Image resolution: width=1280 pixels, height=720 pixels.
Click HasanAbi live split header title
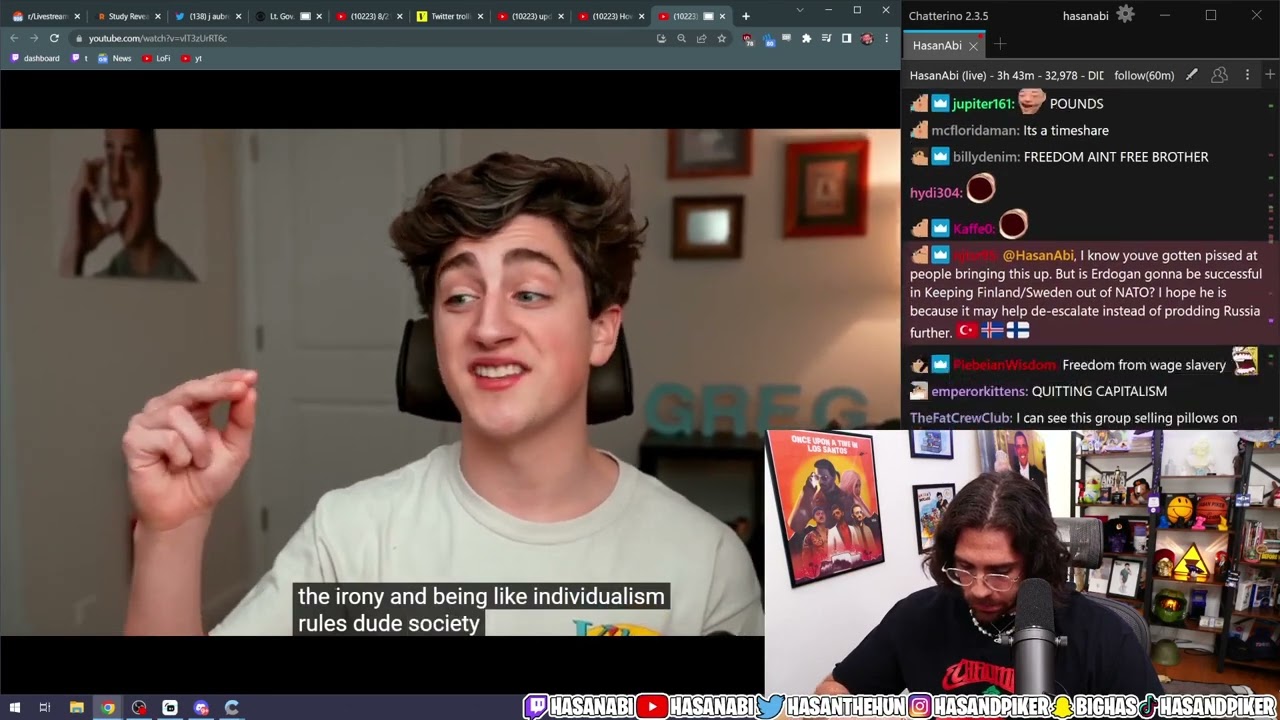point(1007,75)
